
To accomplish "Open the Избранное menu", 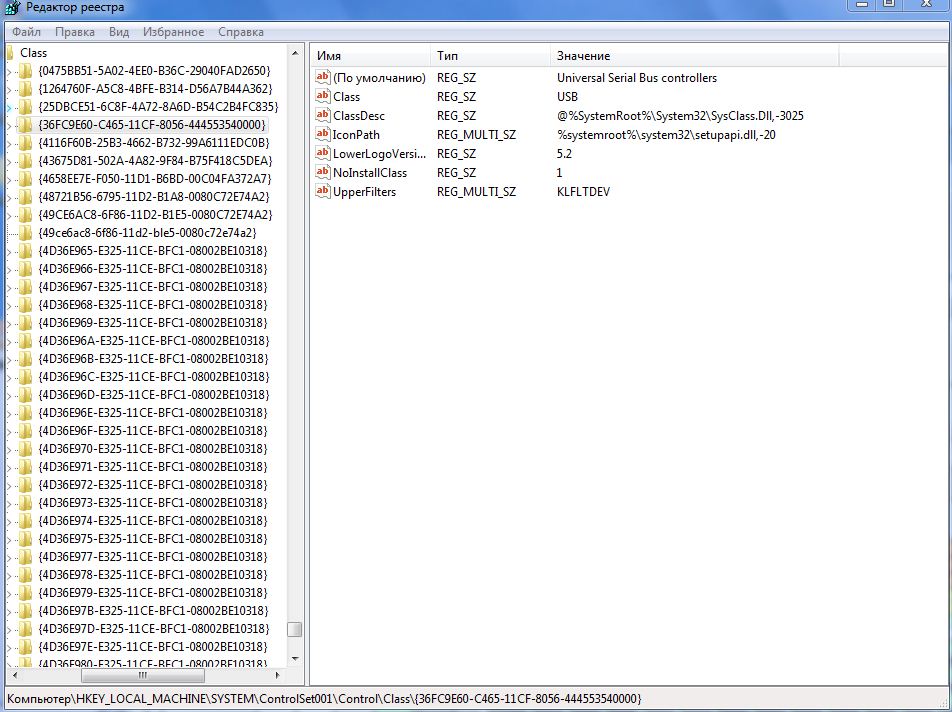I will pyautogui.click(x=174, y=32).
